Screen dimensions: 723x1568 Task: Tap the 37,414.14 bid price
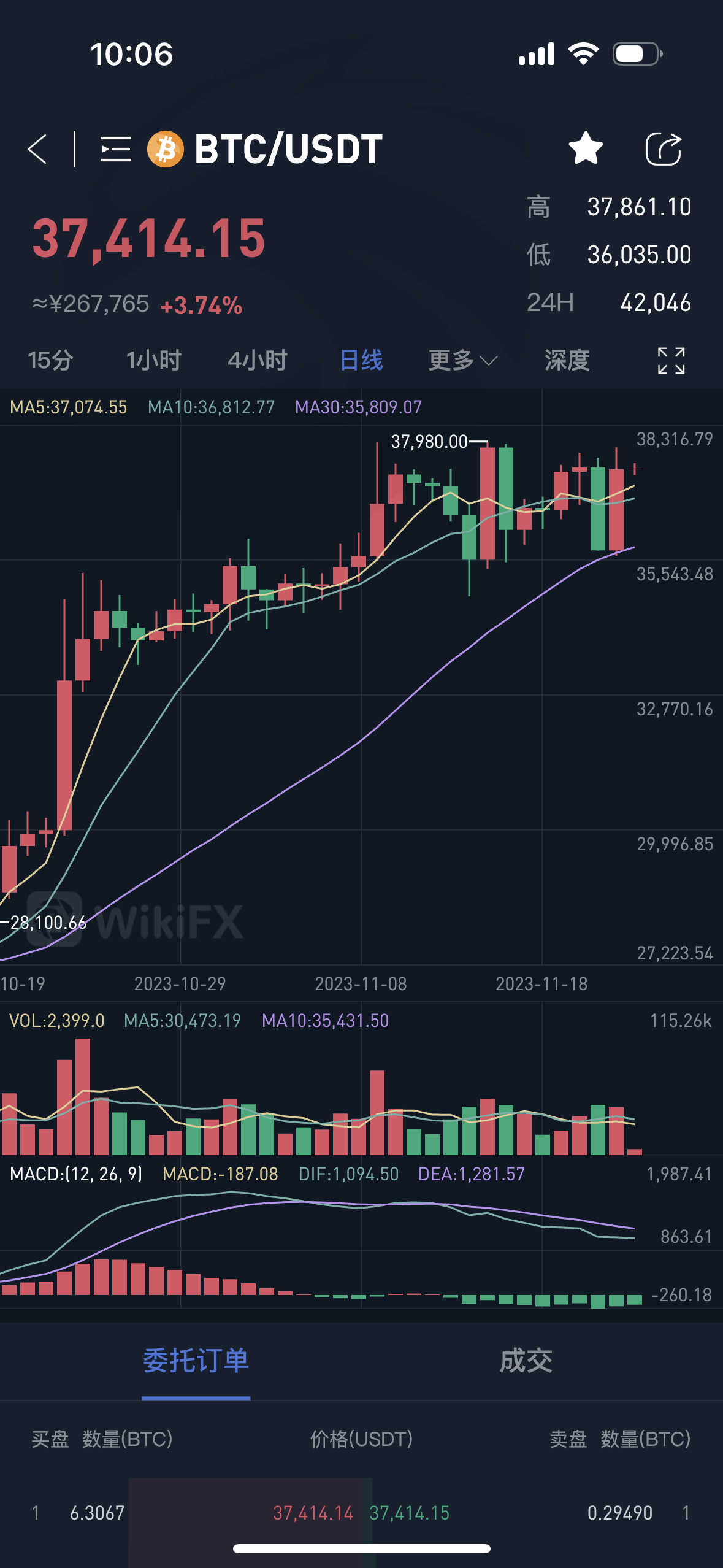(313, 1513)
